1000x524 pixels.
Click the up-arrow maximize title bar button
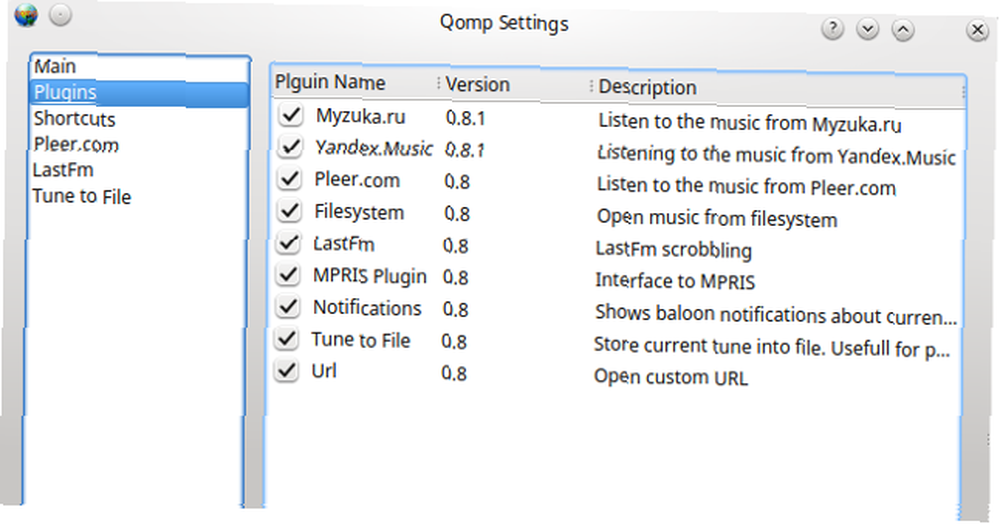[x=903, y=29]
